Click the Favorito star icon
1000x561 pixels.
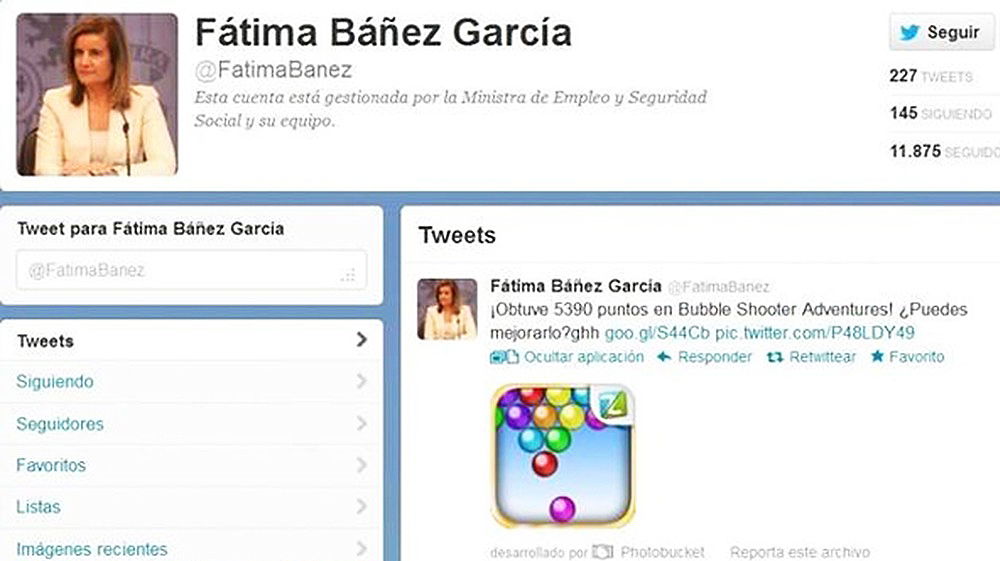878,356
